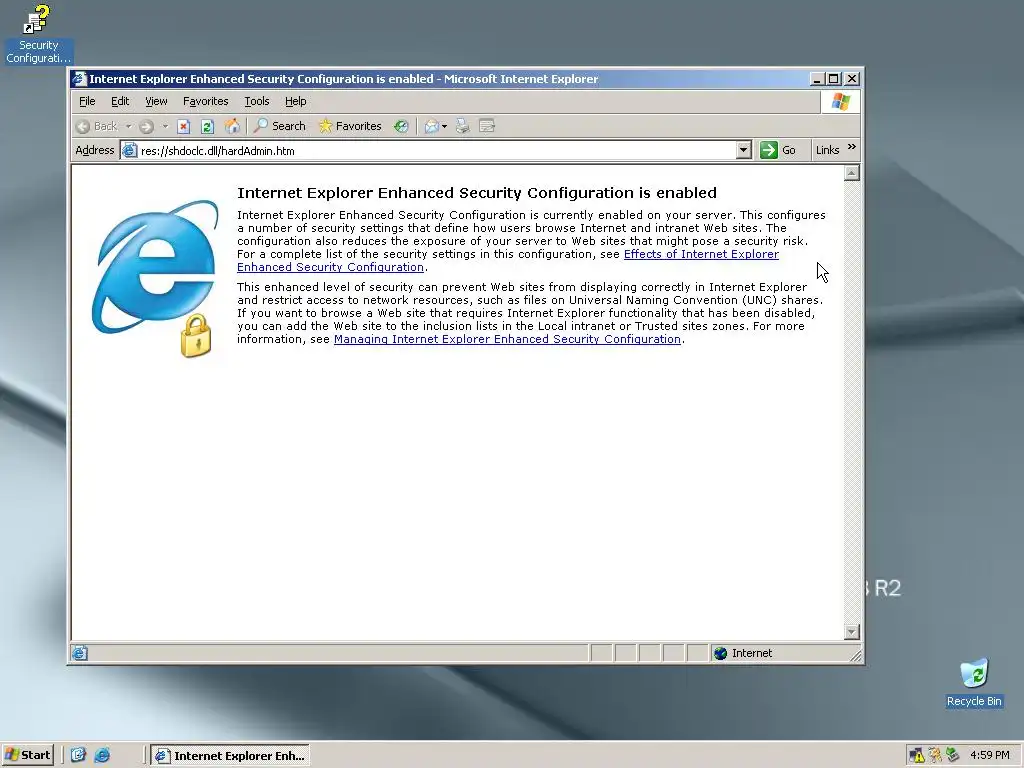This screenshot has height=768, width=1024.
Task: Minimize the Internet Explorer window
Action: coord(816,79)
